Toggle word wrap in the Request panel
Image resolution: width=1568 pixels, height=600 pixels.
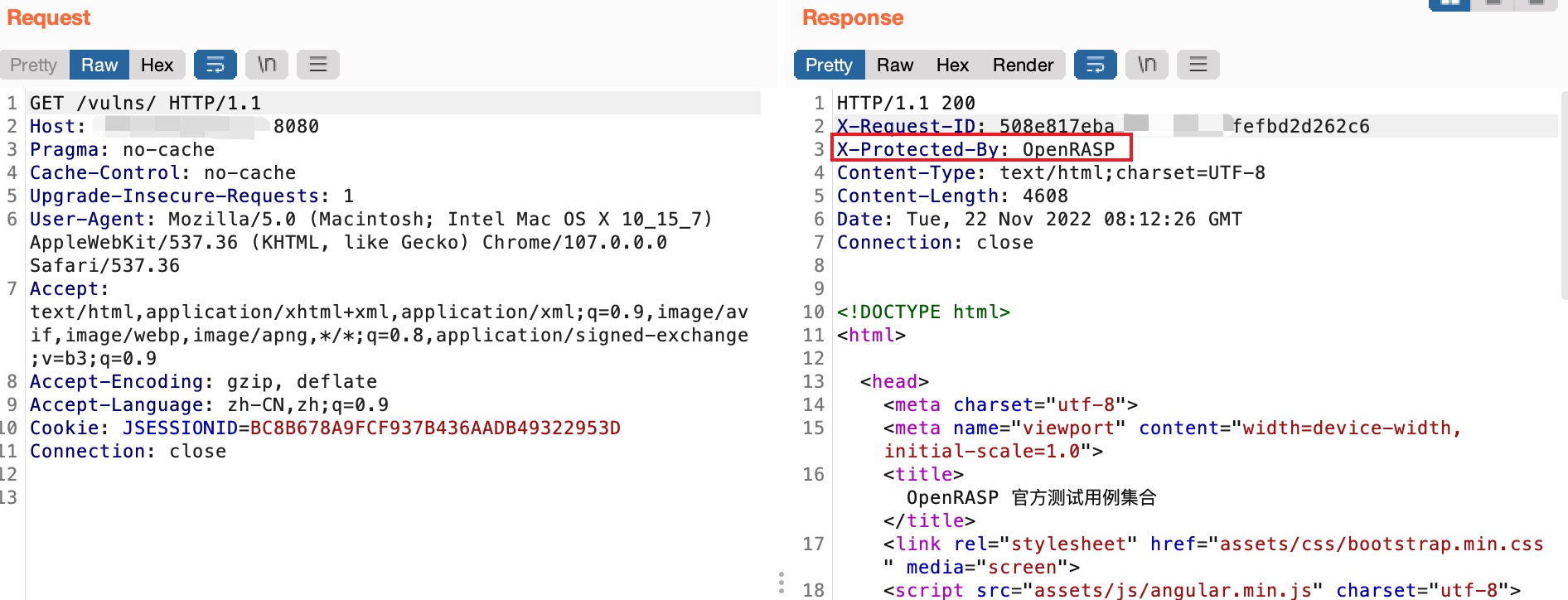(215, 65)
